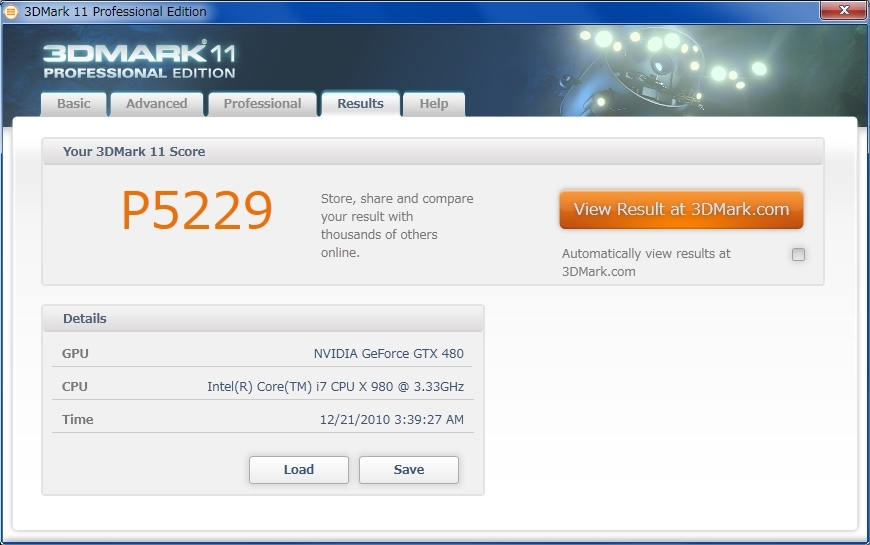This screenshot has width=870, height=545.
Task: Click View Result at 3DMark.com button
Action: [681, 210]
